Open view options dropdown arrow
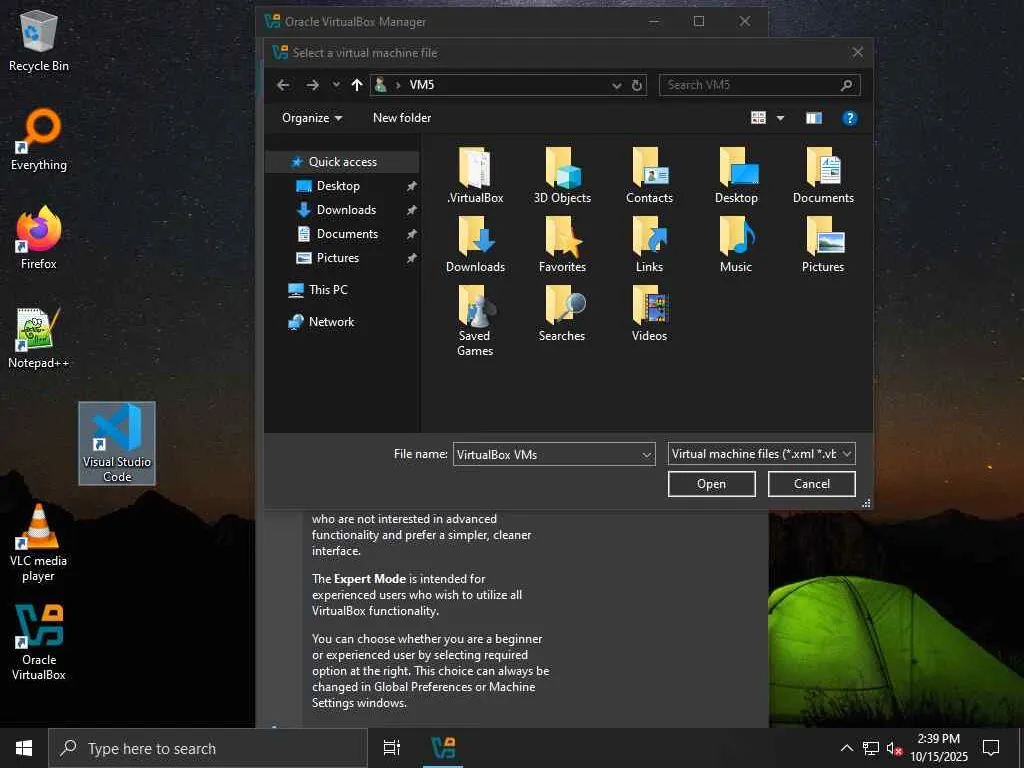 pos(780,118)
